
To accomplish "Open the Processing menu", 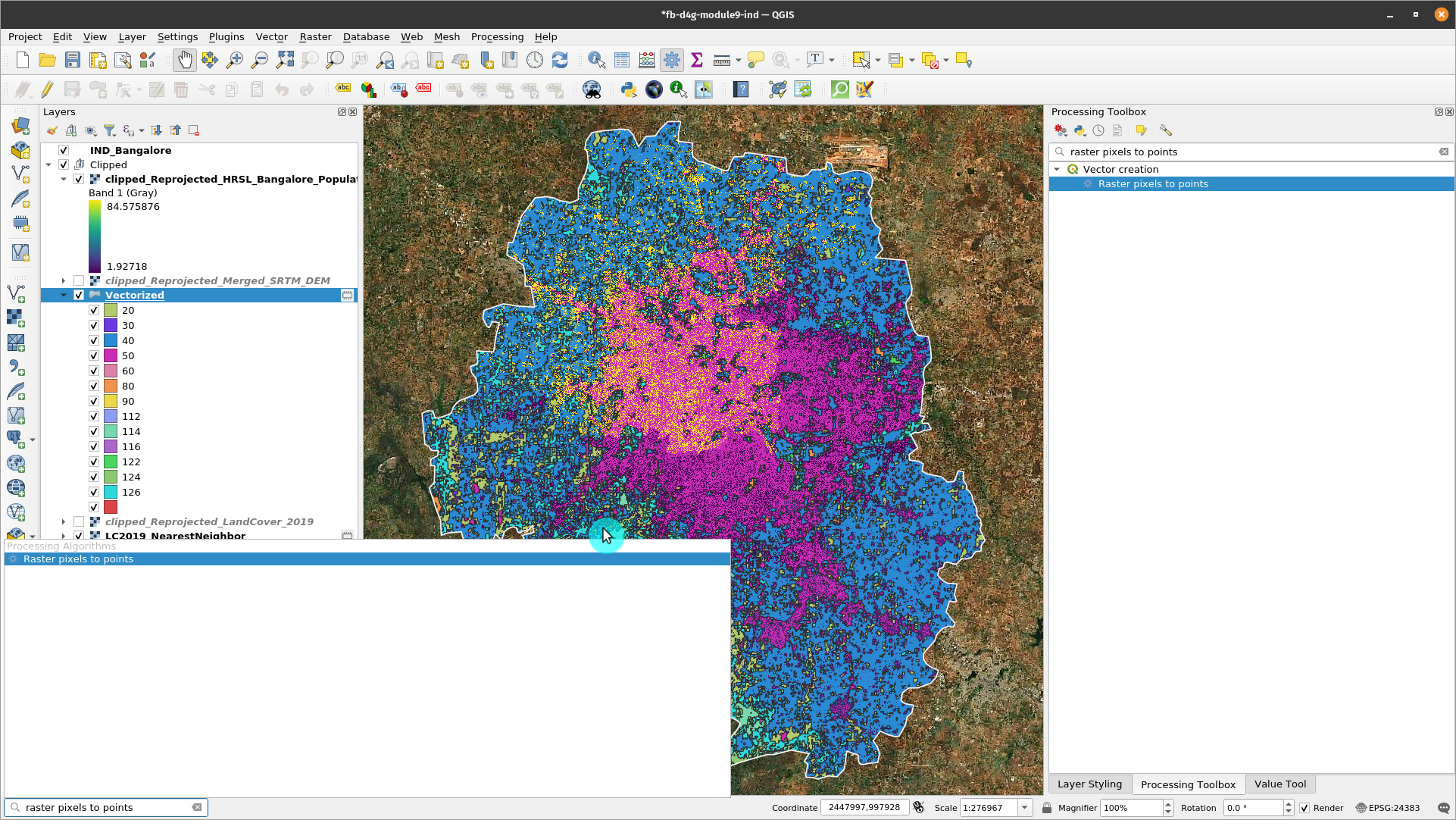I will [x=496, y=36].
